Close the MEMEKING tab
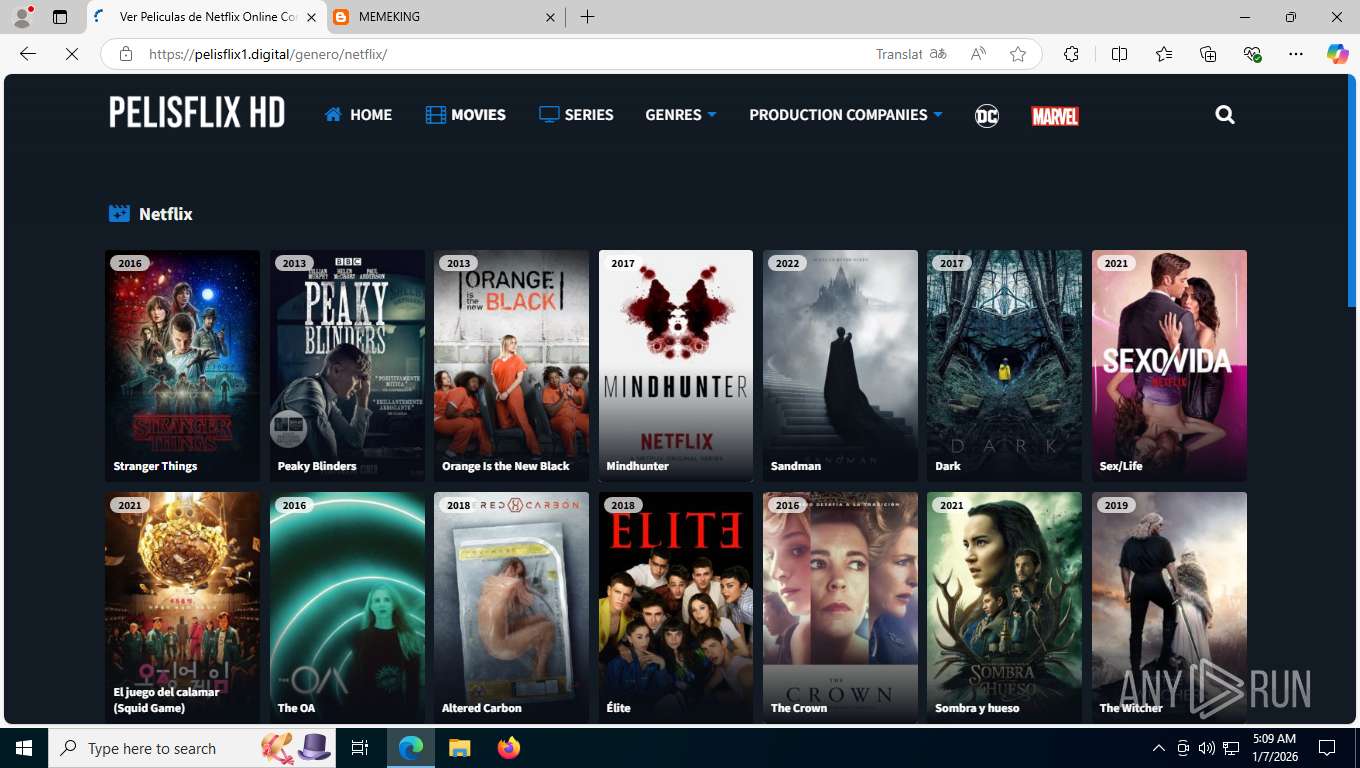Screen dimensions: 1360x768 pyautogui.click(x=550, y=17)
